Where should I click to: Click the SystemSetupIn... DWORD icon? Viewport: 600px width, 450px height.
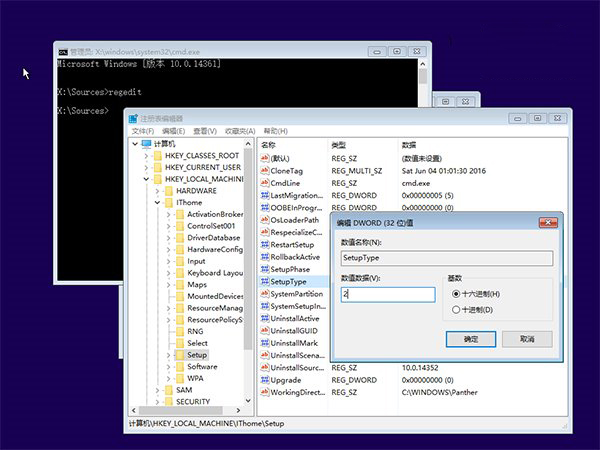(x=264, y=306)
